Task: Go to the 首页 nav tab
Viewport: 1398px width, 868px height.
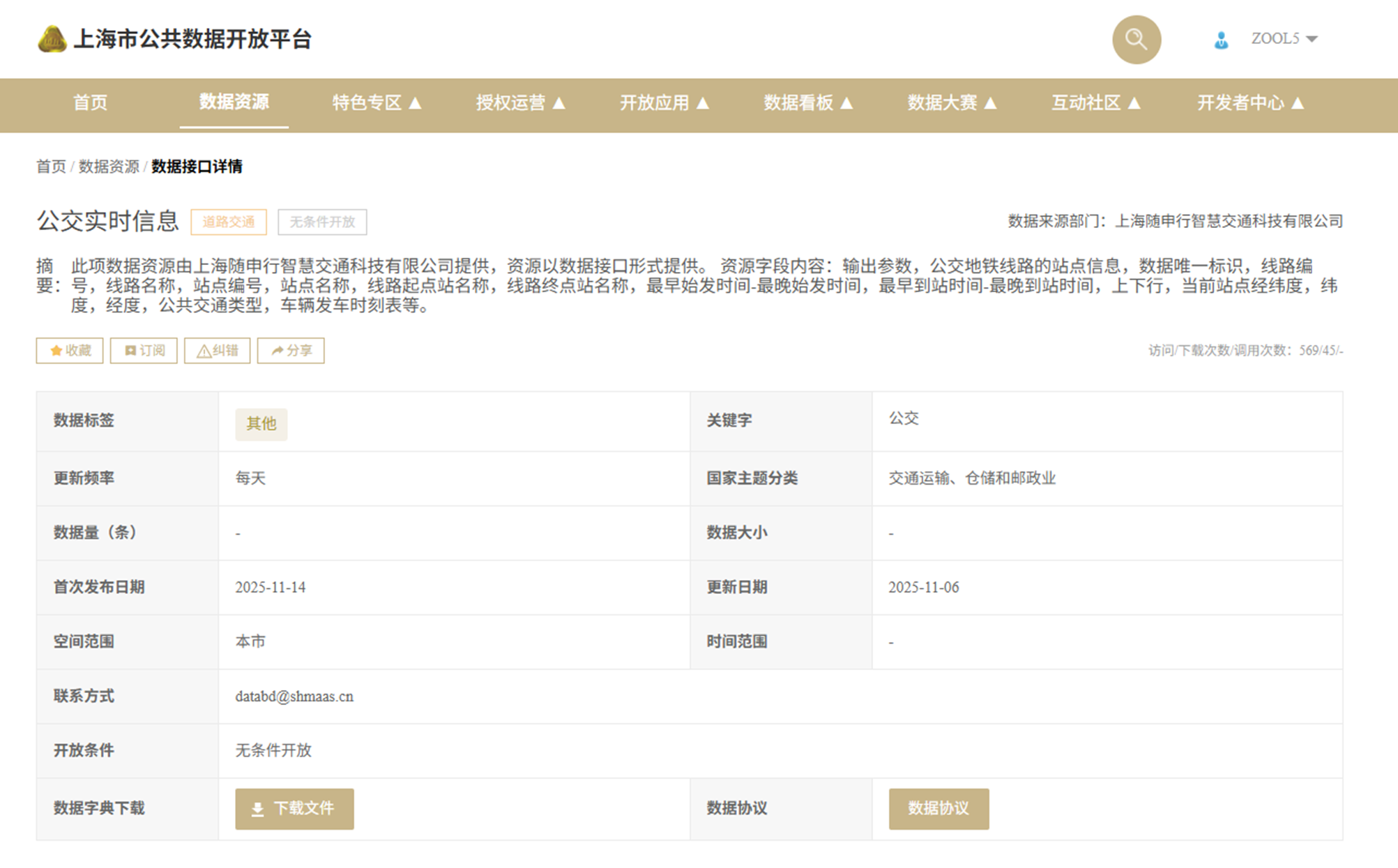Action: 91,103
